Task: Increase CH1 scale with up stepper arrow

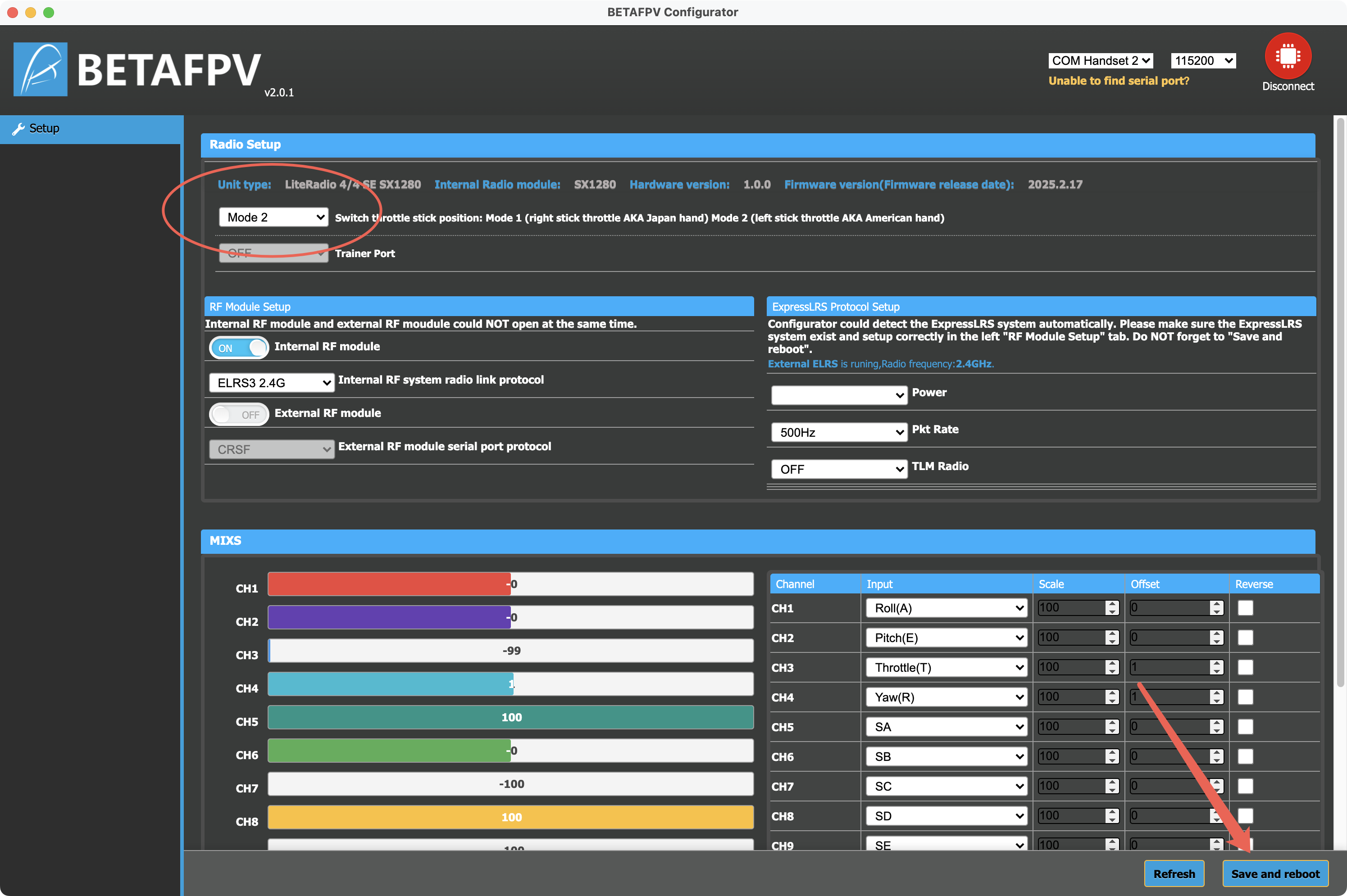Action: (1111, 604)
